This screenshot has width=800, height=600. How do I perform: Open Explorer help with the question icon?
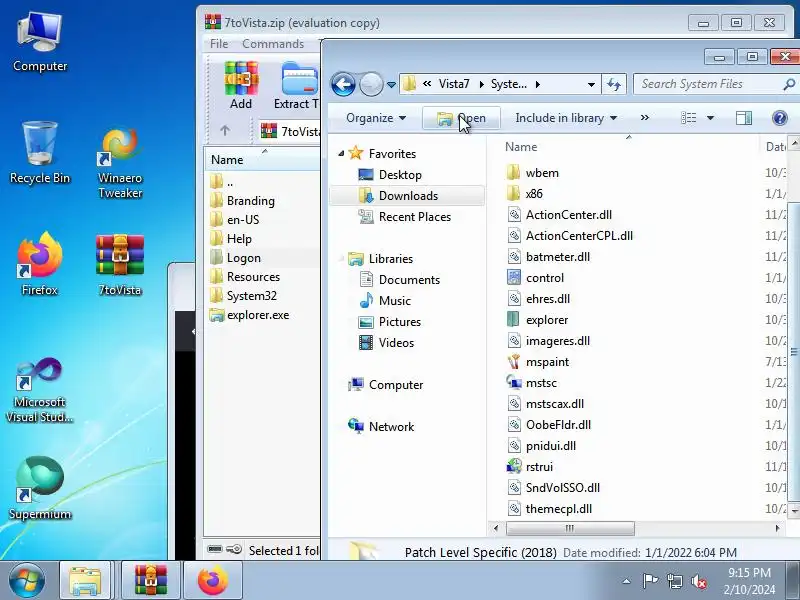coord(779,118)
